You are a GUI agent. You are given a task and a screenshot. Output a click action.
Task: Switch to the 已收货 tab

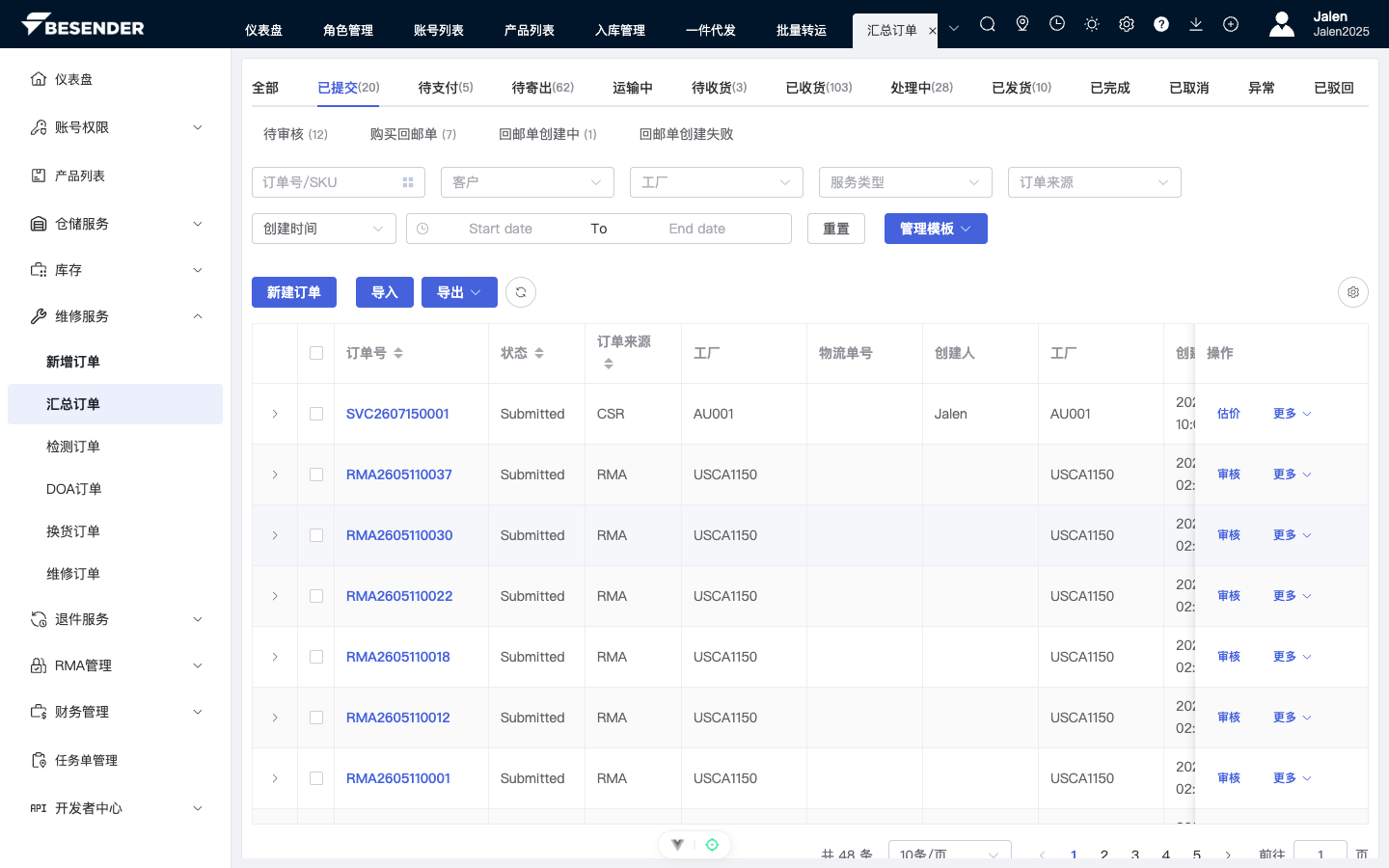(x=819, y=88)
